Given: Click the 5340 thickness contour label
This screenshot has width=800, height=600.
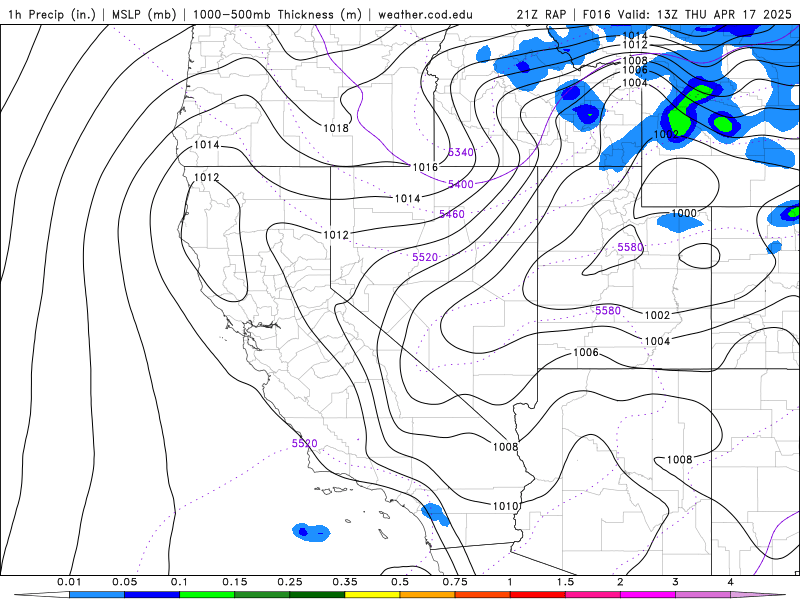Looking at the screenshot, I should 461,152.
